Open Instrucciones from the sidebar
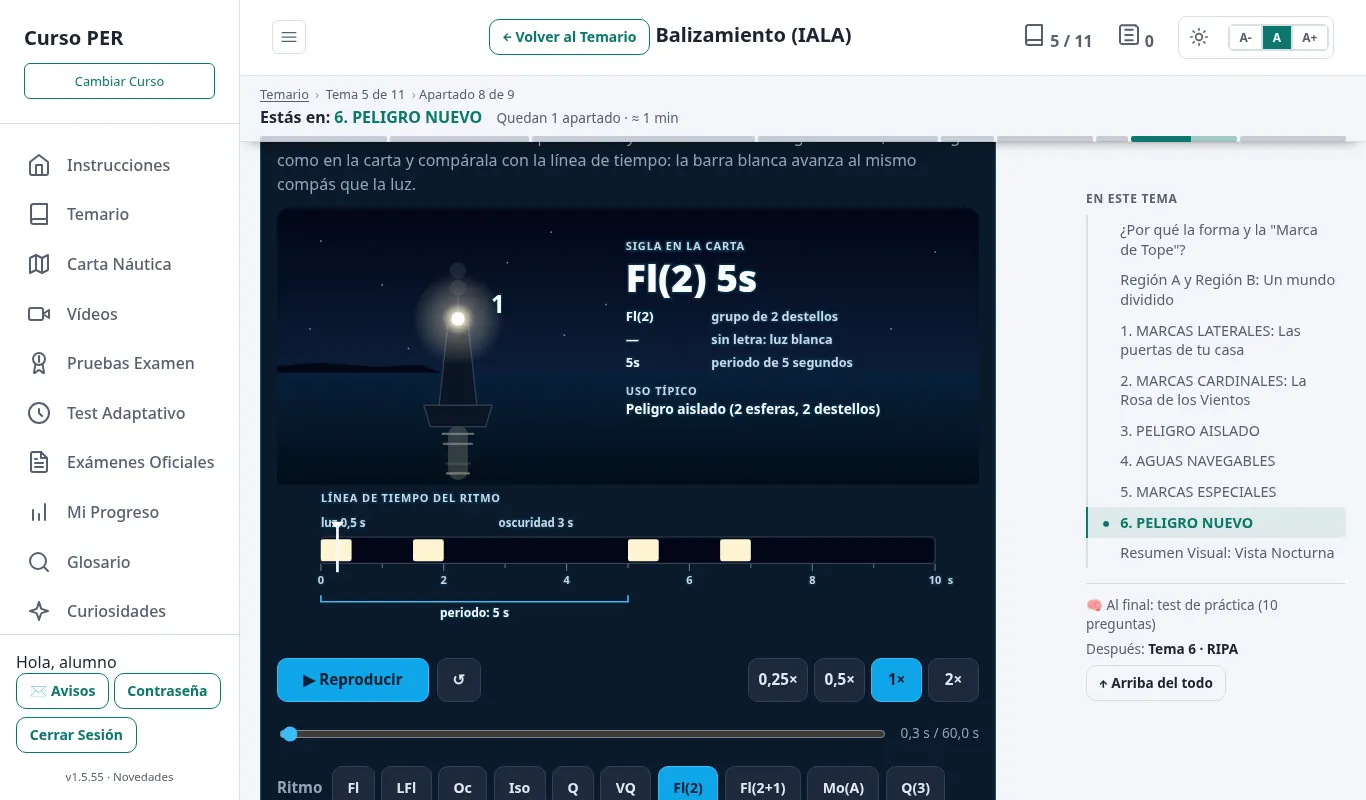 (119, 165)
